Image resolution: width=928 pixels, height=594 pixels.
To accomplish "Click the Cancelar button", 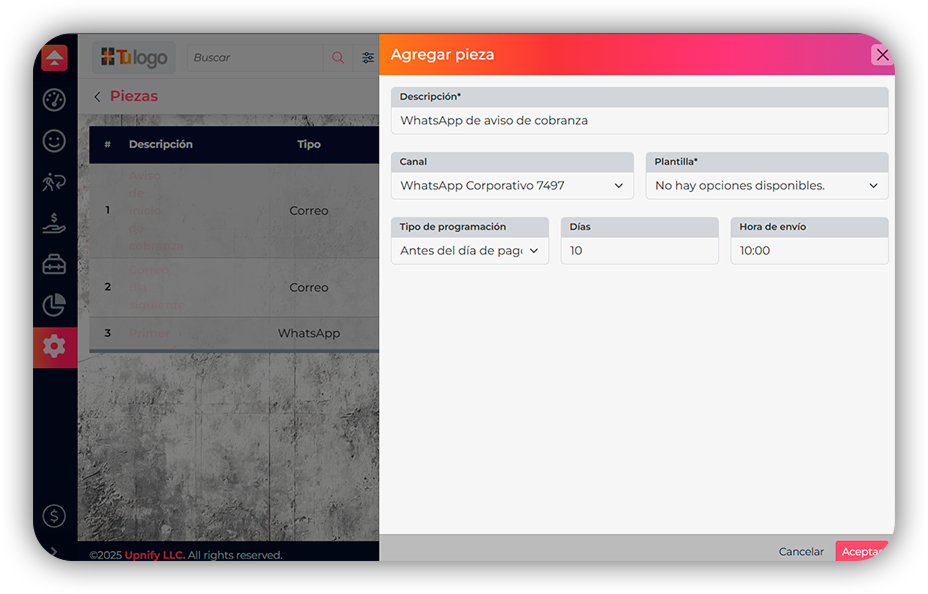I will [801, 551].
